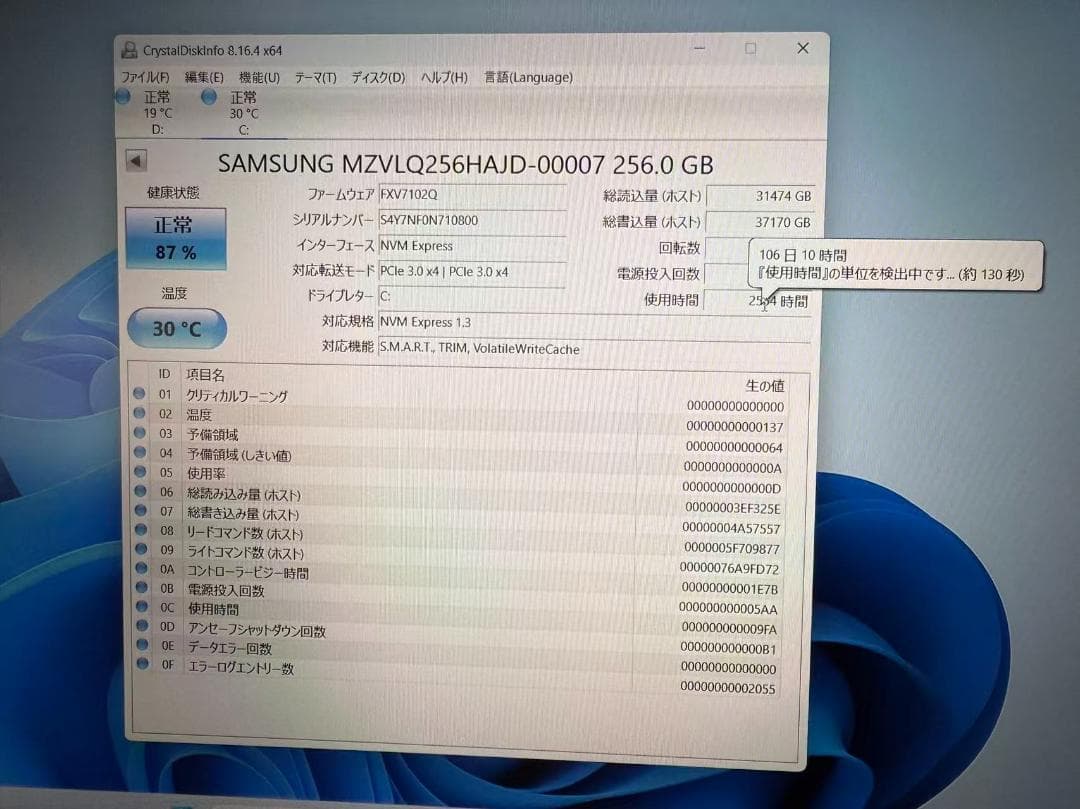Click the status indicator next to 温度 attribute

(x=139, y=414)
